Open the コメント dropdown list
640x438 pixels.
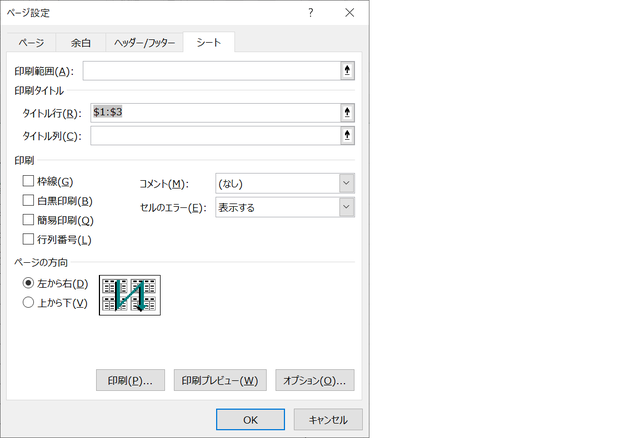point(345,183)
